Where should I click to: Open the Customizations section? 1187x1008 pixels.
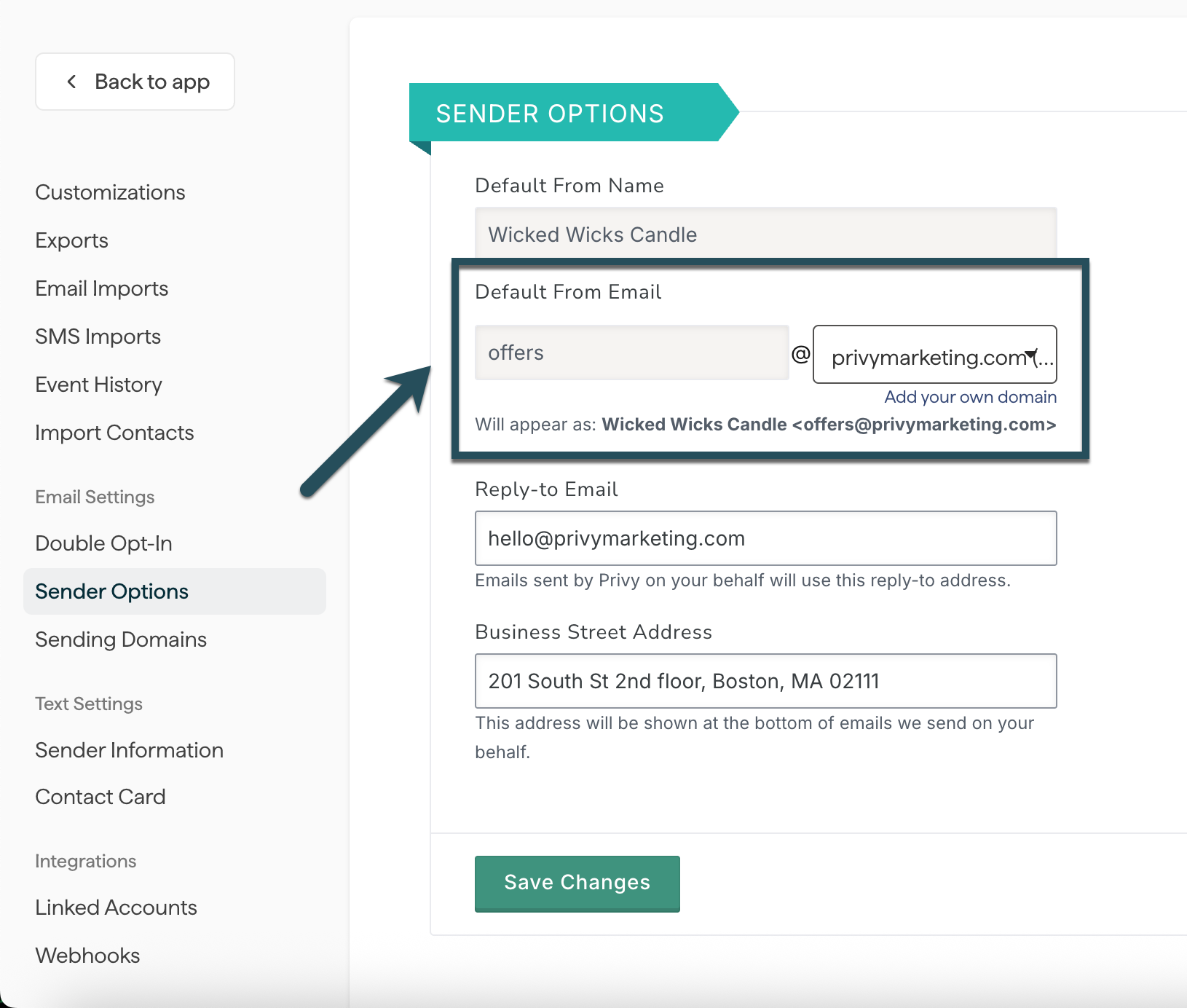(110, 192)
